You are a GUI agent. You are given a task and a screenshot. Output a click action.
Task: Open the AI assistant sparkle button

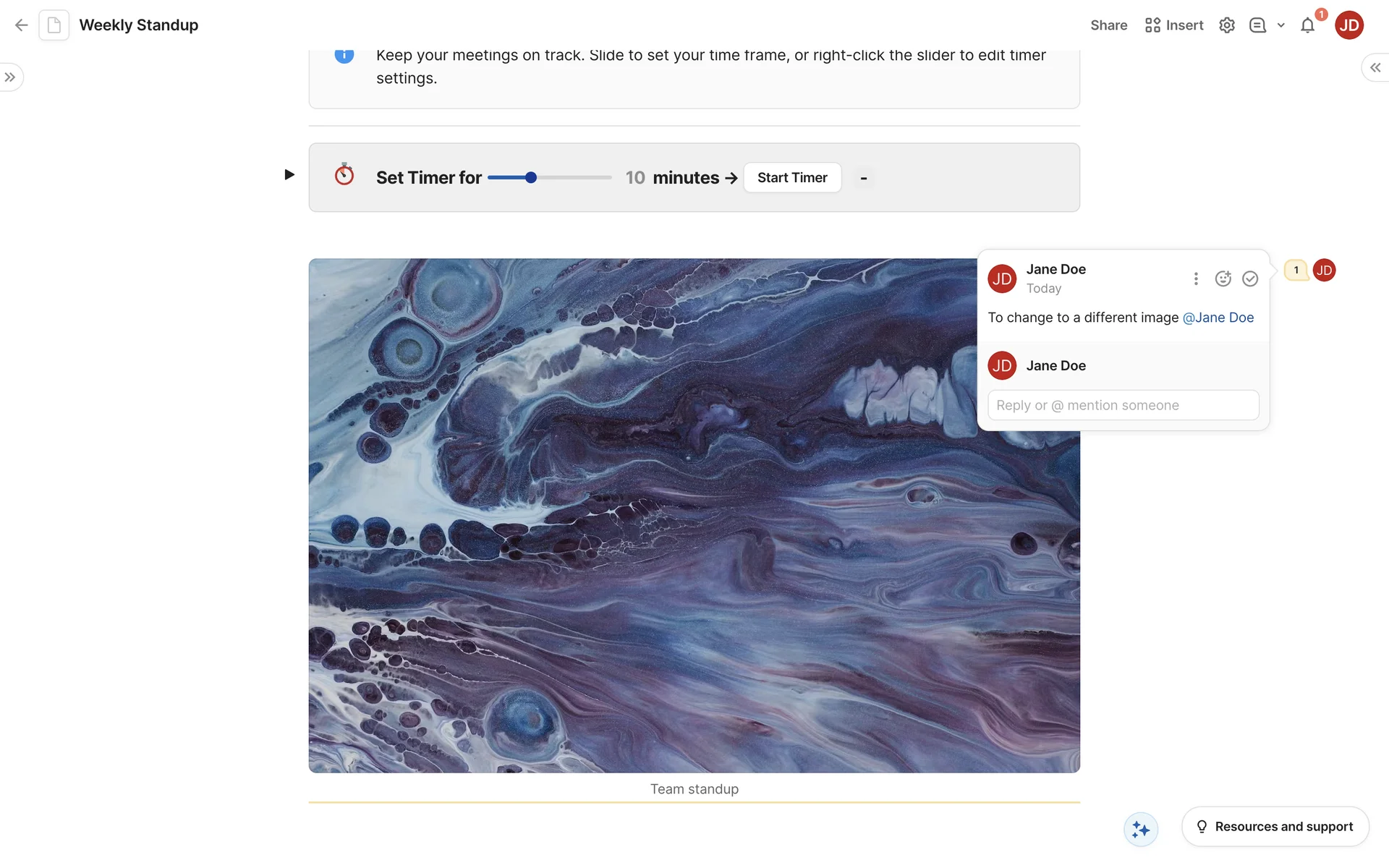tap(1141, 829)
